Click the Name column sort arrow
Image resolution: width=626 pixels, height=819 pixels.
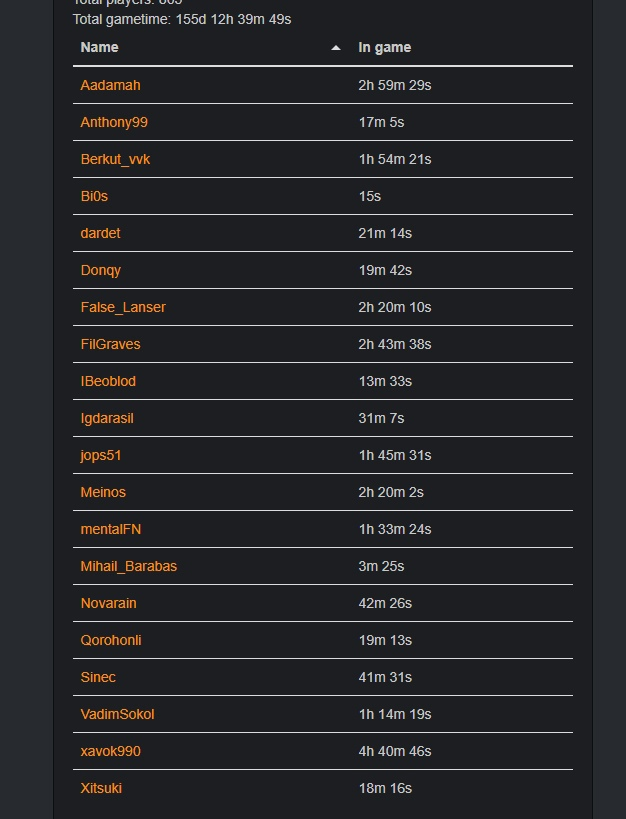tap(336, 48)
